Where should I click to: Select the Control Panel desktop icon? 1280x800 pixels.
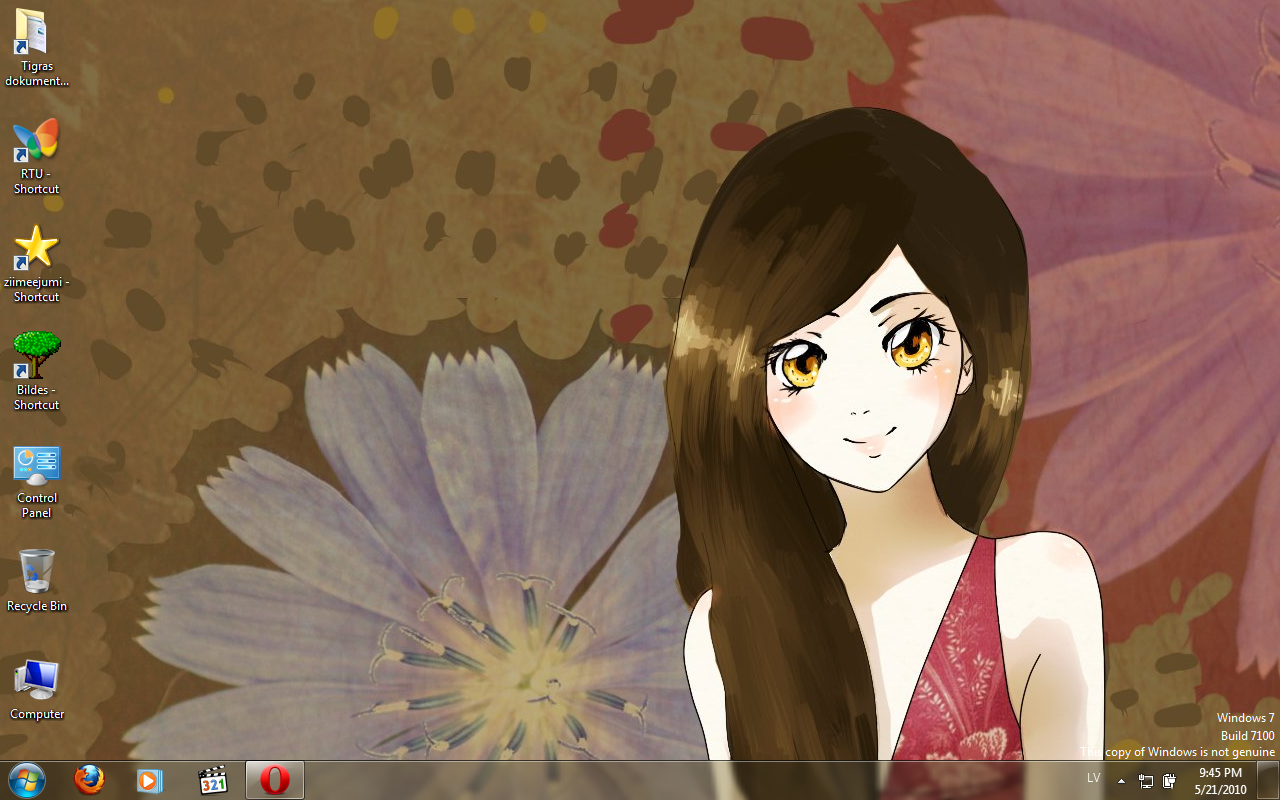pyautogui.click(x=36, y=482)
